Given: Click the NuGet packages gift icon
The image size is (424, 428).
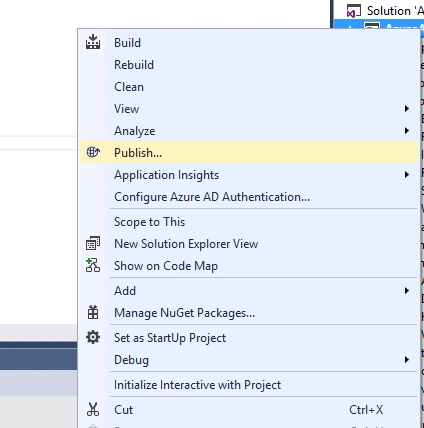Looking at the screenshot, I should [x=93, y=312].
